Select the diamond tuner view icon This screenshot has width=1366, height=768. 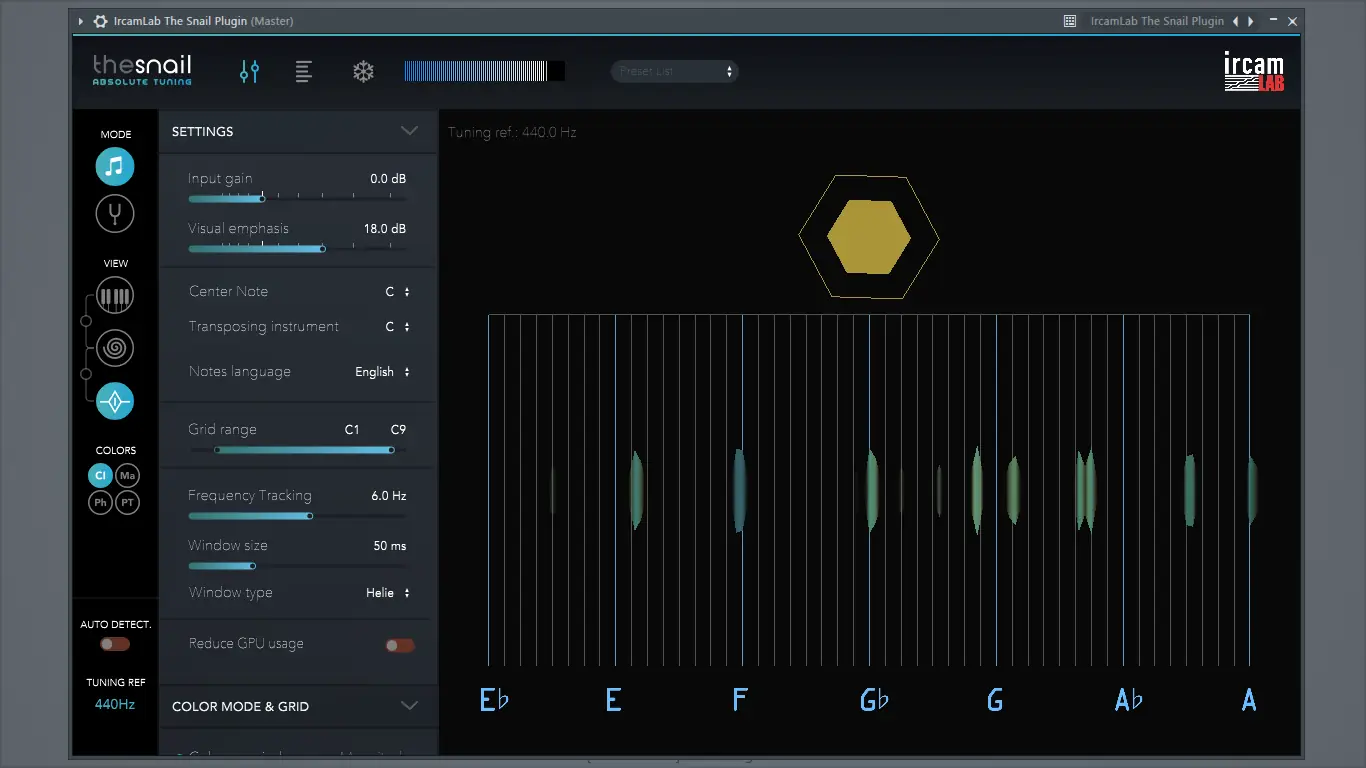tap(115, 401)
